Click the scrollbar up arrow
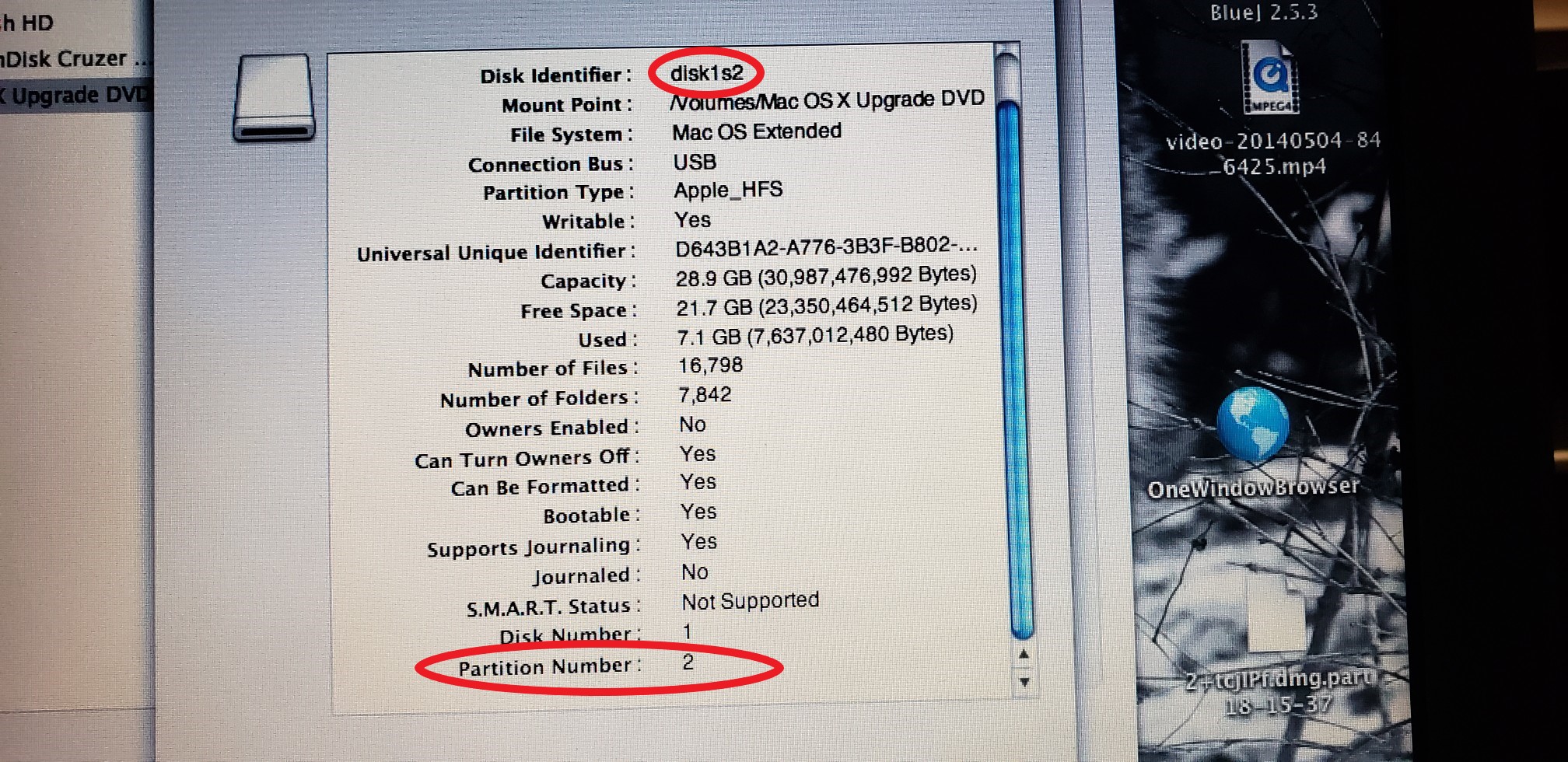Image resolution: width=1568 pixels, height=762 pixels. click(x=1024, y=654)
